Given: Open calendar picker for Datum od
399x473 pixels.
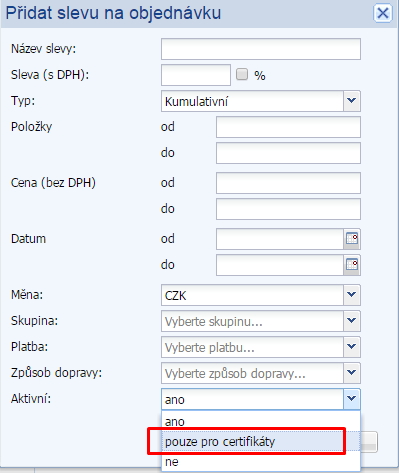Looking at the screenshot, I should pos(352,239).
